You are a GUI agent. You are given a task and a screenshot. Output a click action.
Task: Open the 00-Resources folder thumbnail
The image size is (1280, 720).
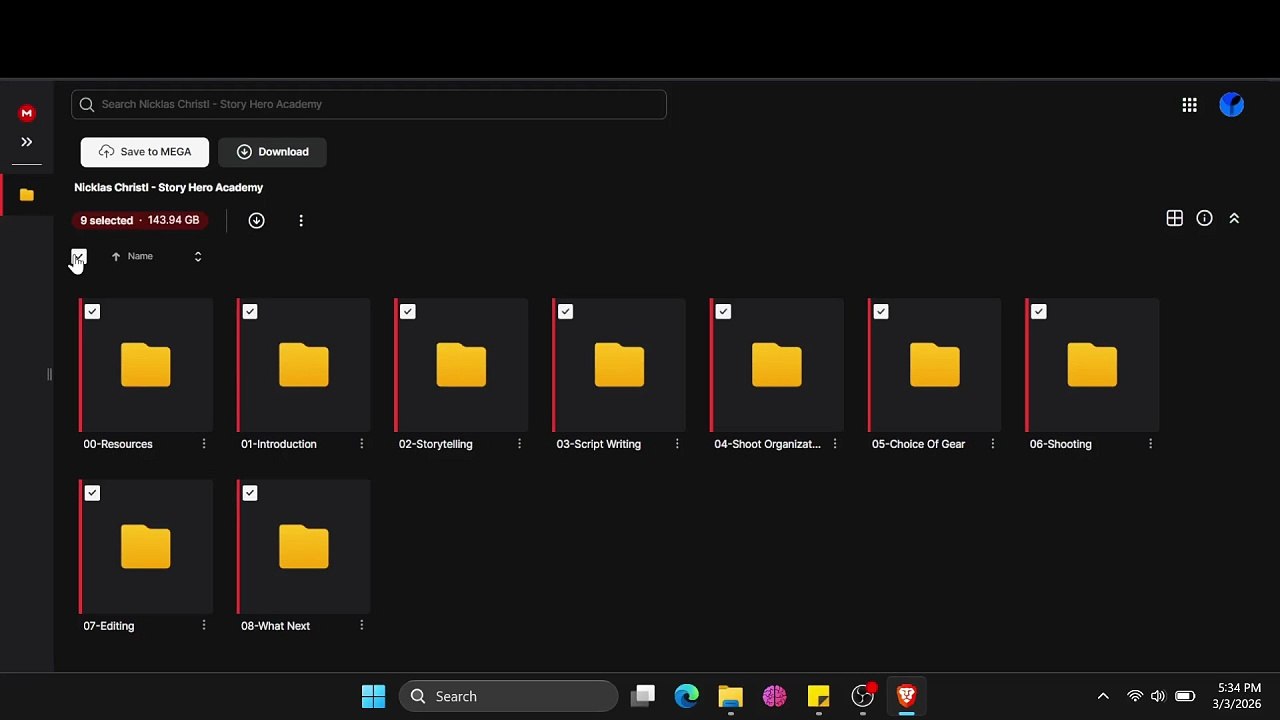click(x=146, y=365)
